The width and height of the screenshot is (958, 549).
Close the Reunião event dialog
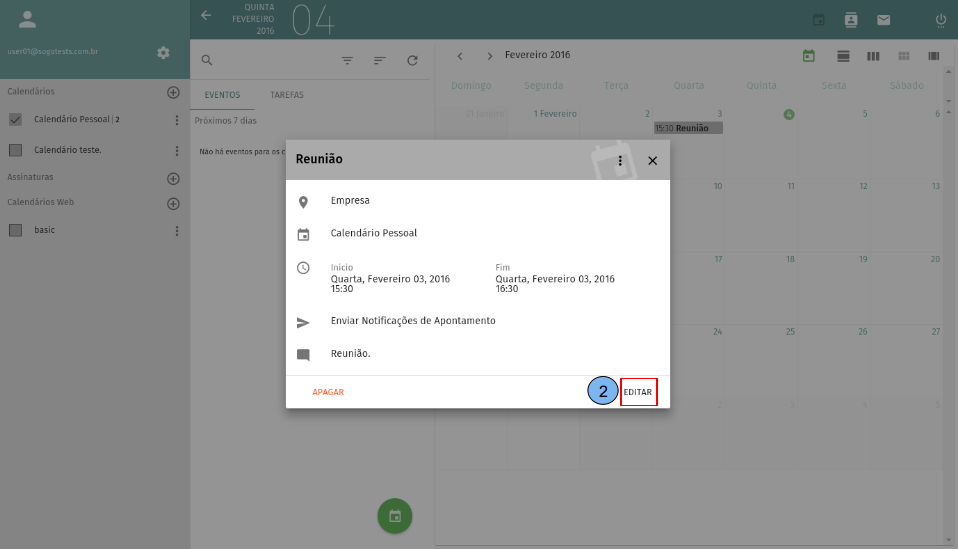pyautogui.click(x=652, y=160)
